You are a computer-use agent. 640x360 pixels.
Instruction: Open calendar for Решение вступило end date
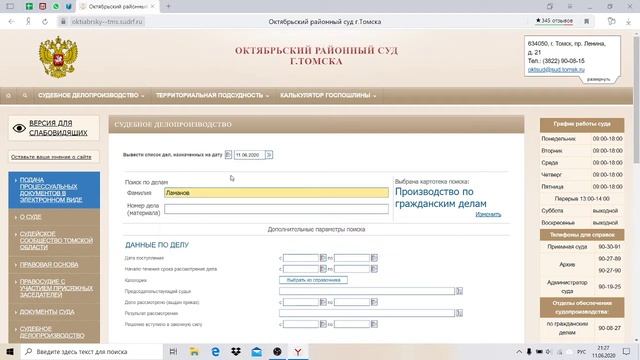point(374,324)
